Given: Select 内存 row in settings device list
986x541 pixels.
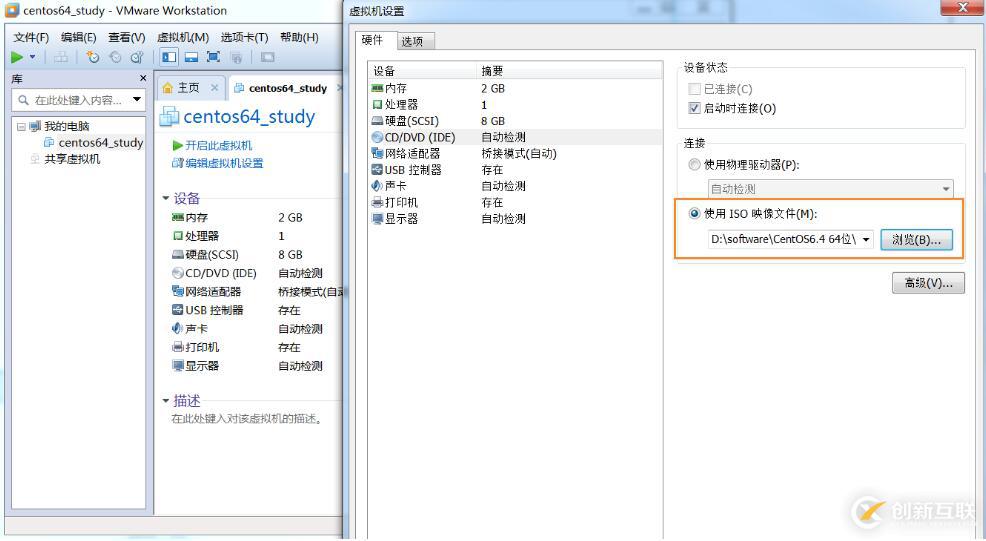Looking at the screenshot, I should point(515,89).
